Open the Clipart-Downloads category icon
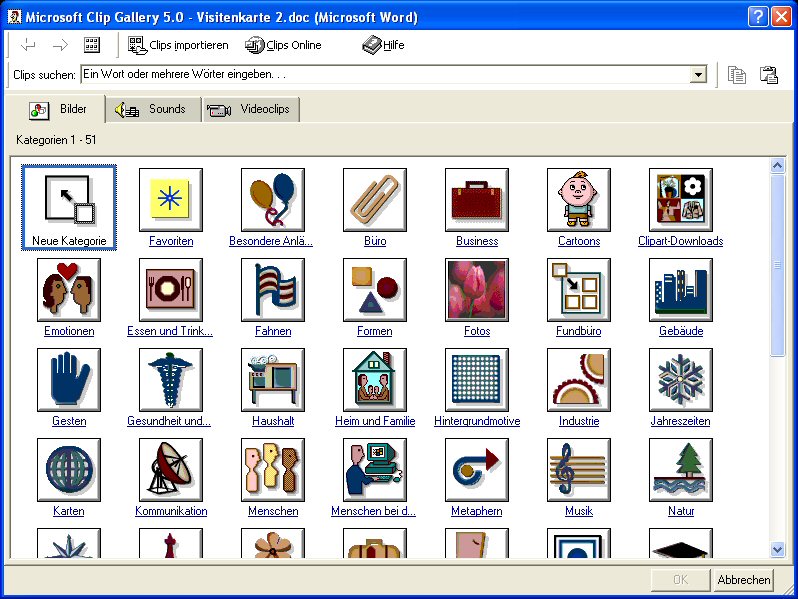 (681, 200)
